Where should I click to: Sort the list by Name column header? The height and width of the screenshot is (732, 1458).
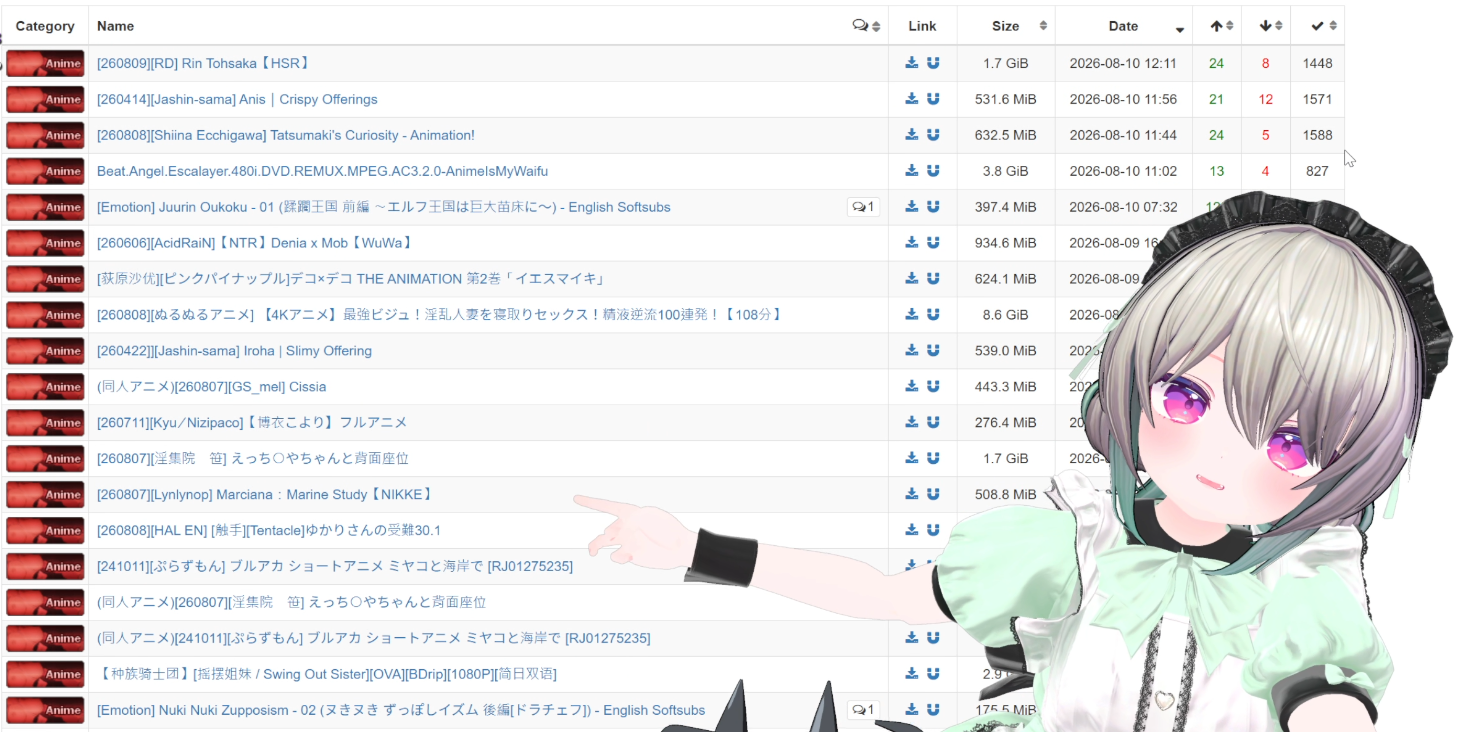(116, 26)
